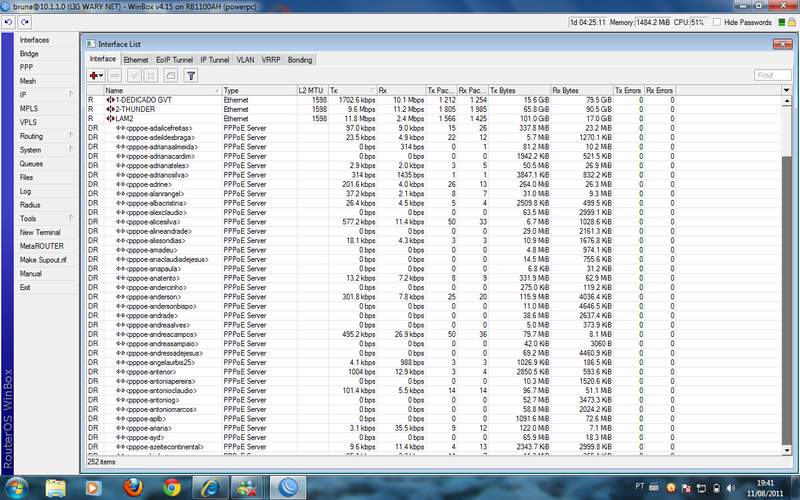Open Internet Explorer taskbar icon
This screenshot has width=800, height=500.
210,488
